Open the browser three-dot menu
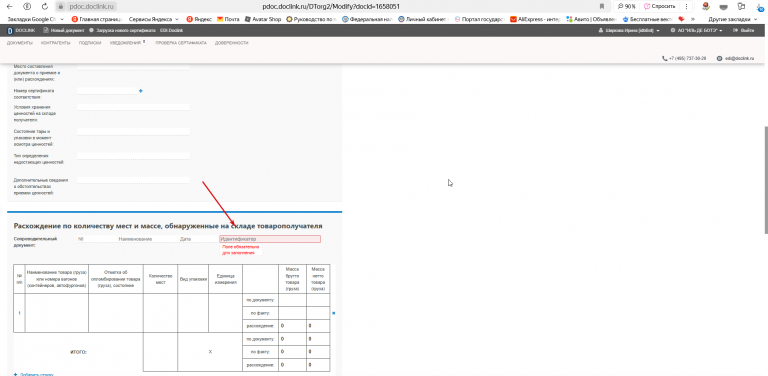Image resolution: width=768 pixels, height=376 pixels. click(686, 6)
